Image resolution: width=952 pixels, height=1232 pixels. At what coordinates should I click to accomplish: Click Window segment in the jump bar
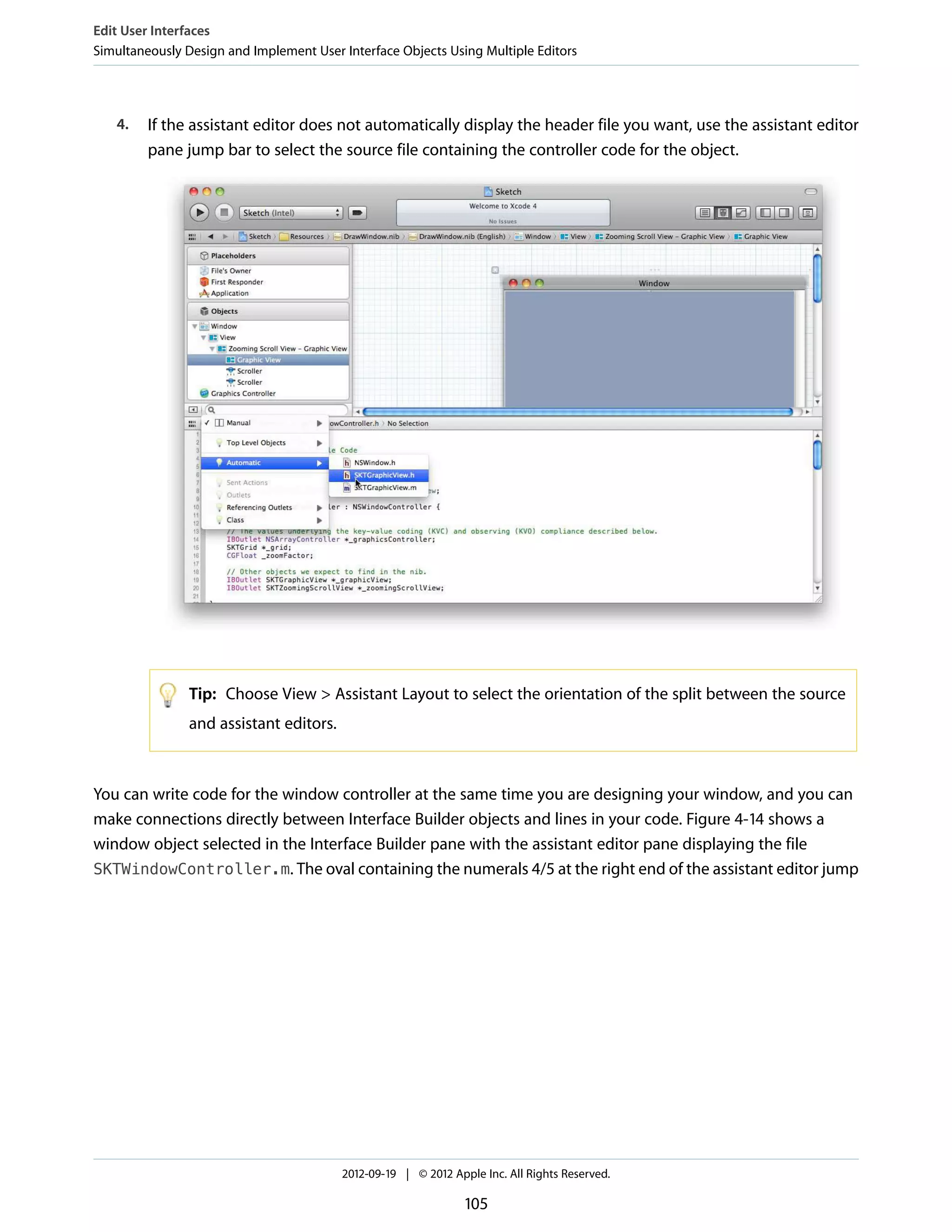click(532, 237)
